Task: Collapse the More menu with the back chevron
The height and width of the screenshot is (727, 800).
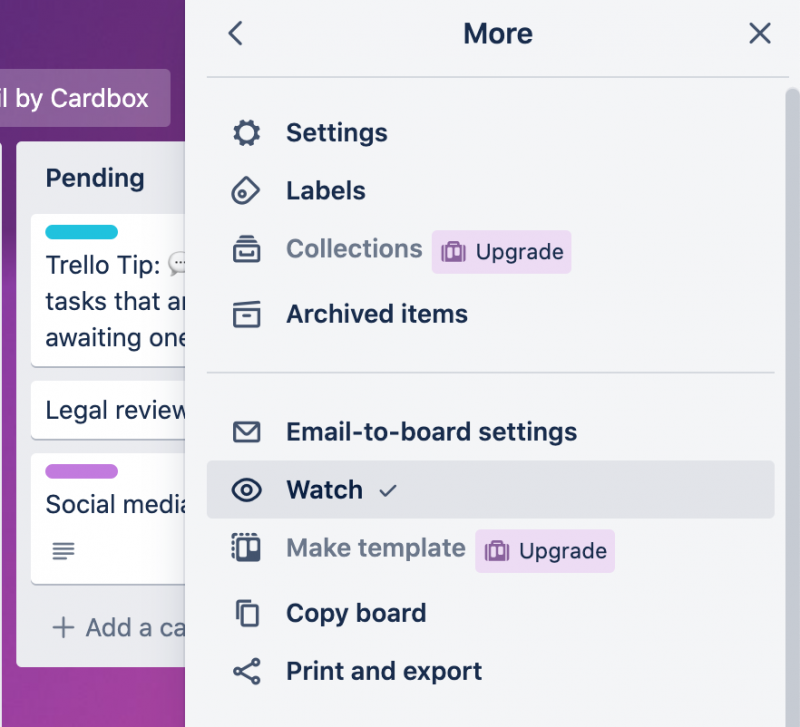Action: pyautogui.click(x=235, y=33)
